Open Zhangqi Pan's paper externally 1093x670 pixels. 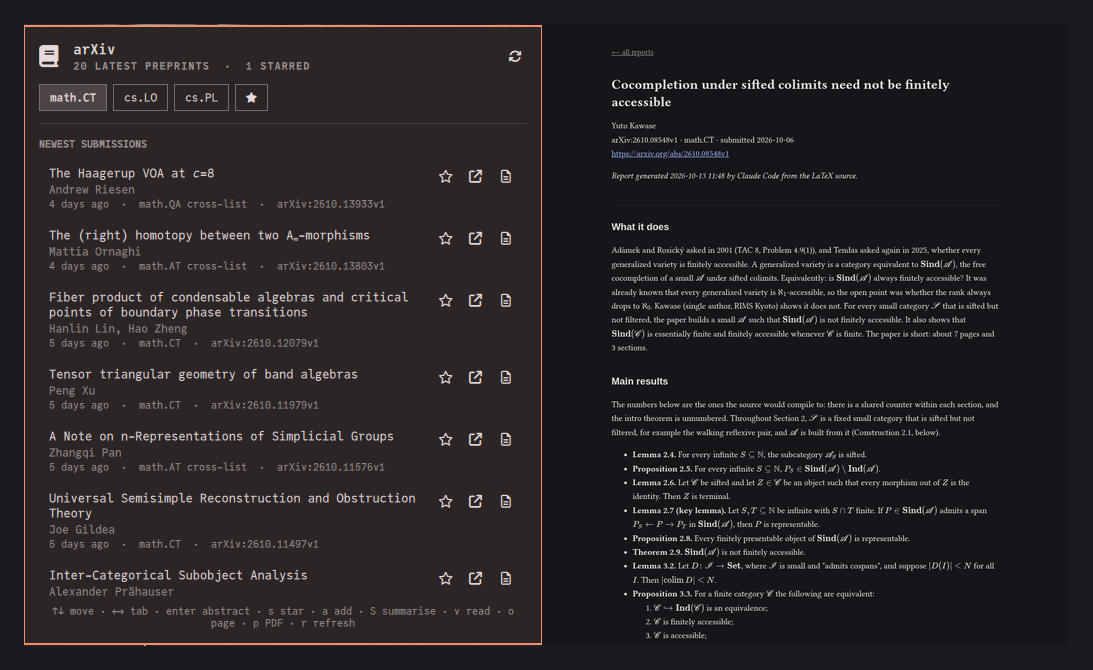point(475,439)
